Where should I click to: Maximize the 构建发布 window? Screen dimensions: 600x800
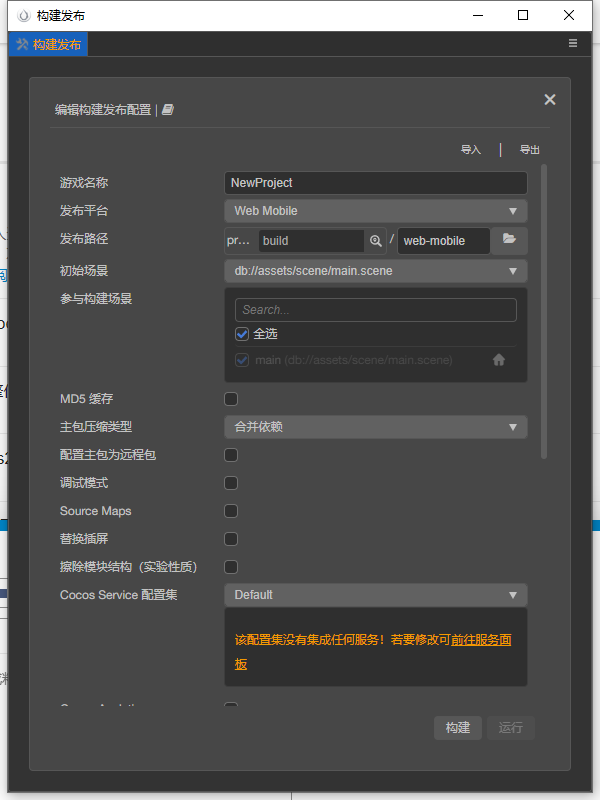click(523, 15)
